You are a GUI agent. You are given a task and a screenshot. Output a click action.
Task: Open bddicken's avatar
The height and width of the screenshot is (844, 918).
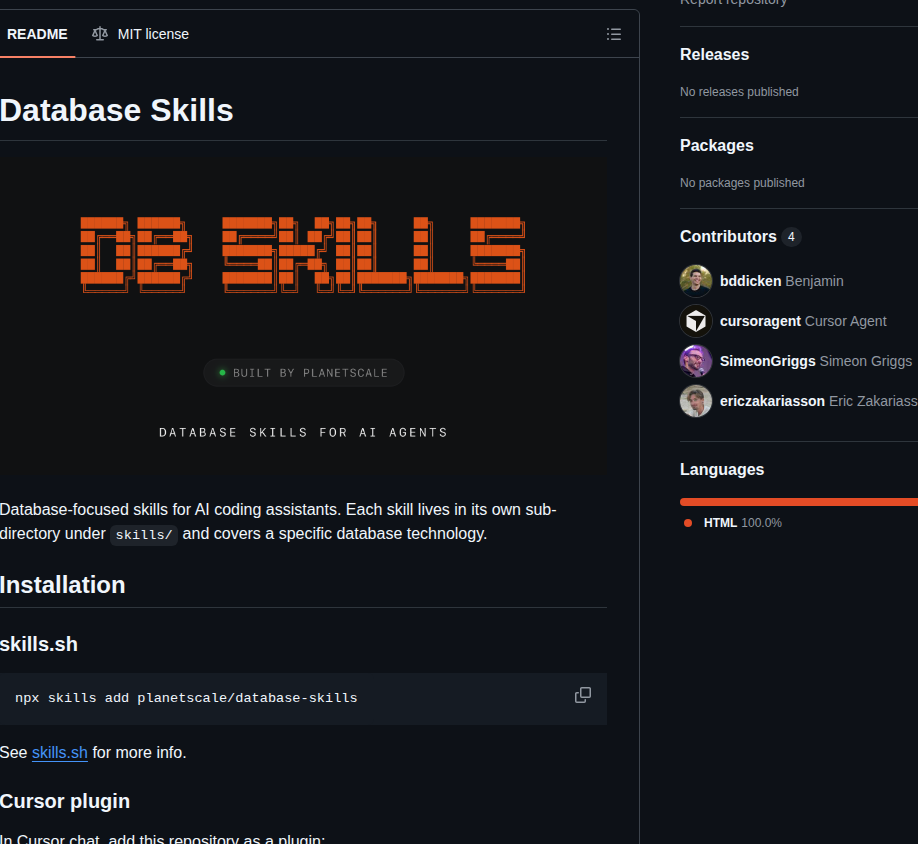click(696, 281)
